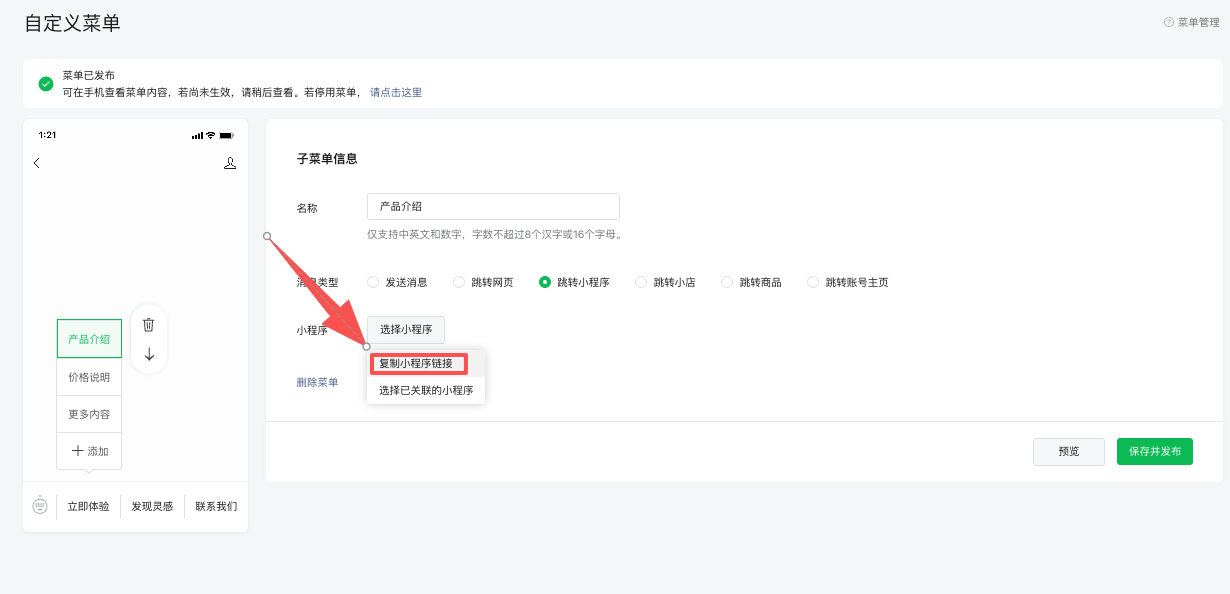Click the move-down arrow icon
The width and height of the screenshot is (1230, 594).
(x=149, y=354)
